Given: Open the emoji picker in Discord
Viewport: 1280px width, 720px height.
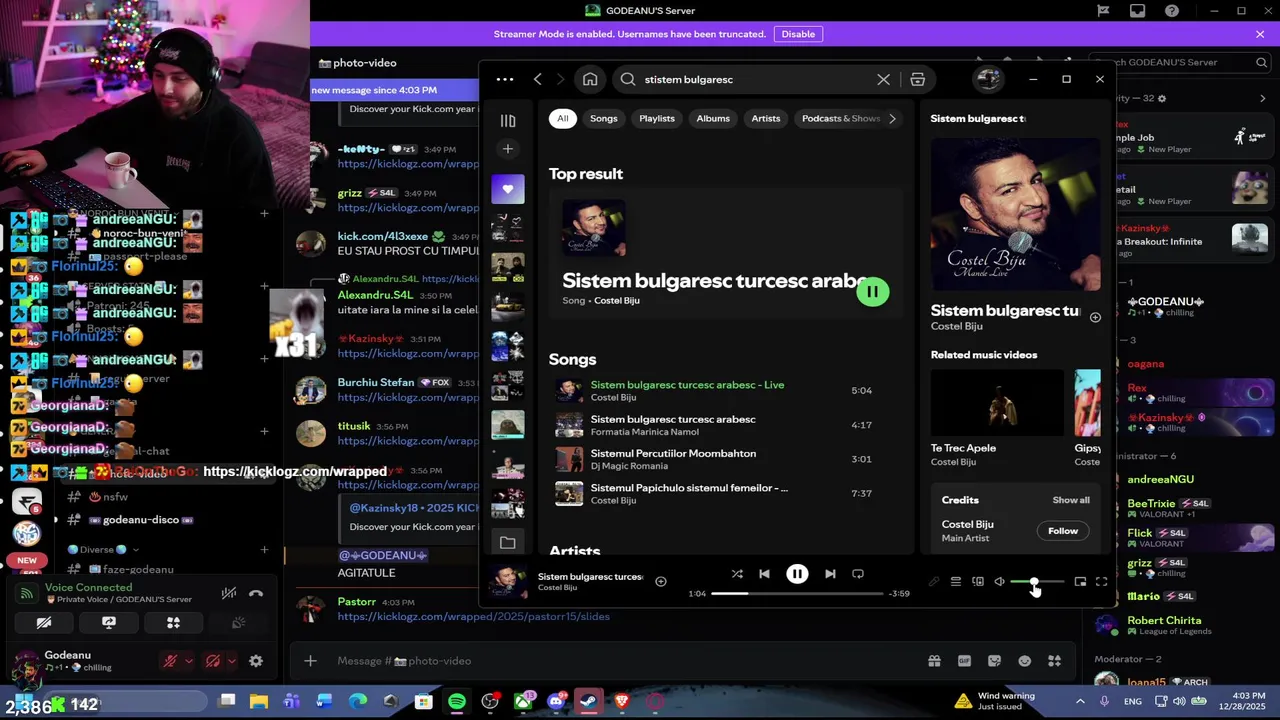Looking at the screenshot, I should click(x=1024, y=661).
